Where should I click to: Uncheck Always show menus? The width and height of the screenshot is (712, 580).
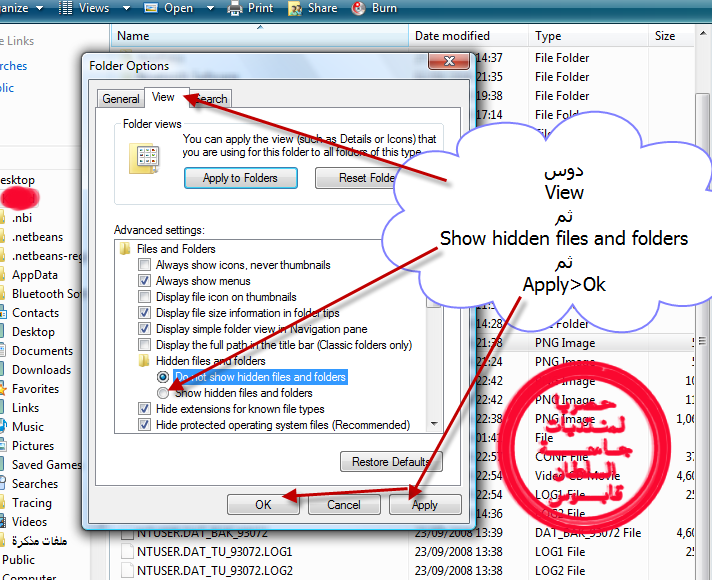point(144,280)
